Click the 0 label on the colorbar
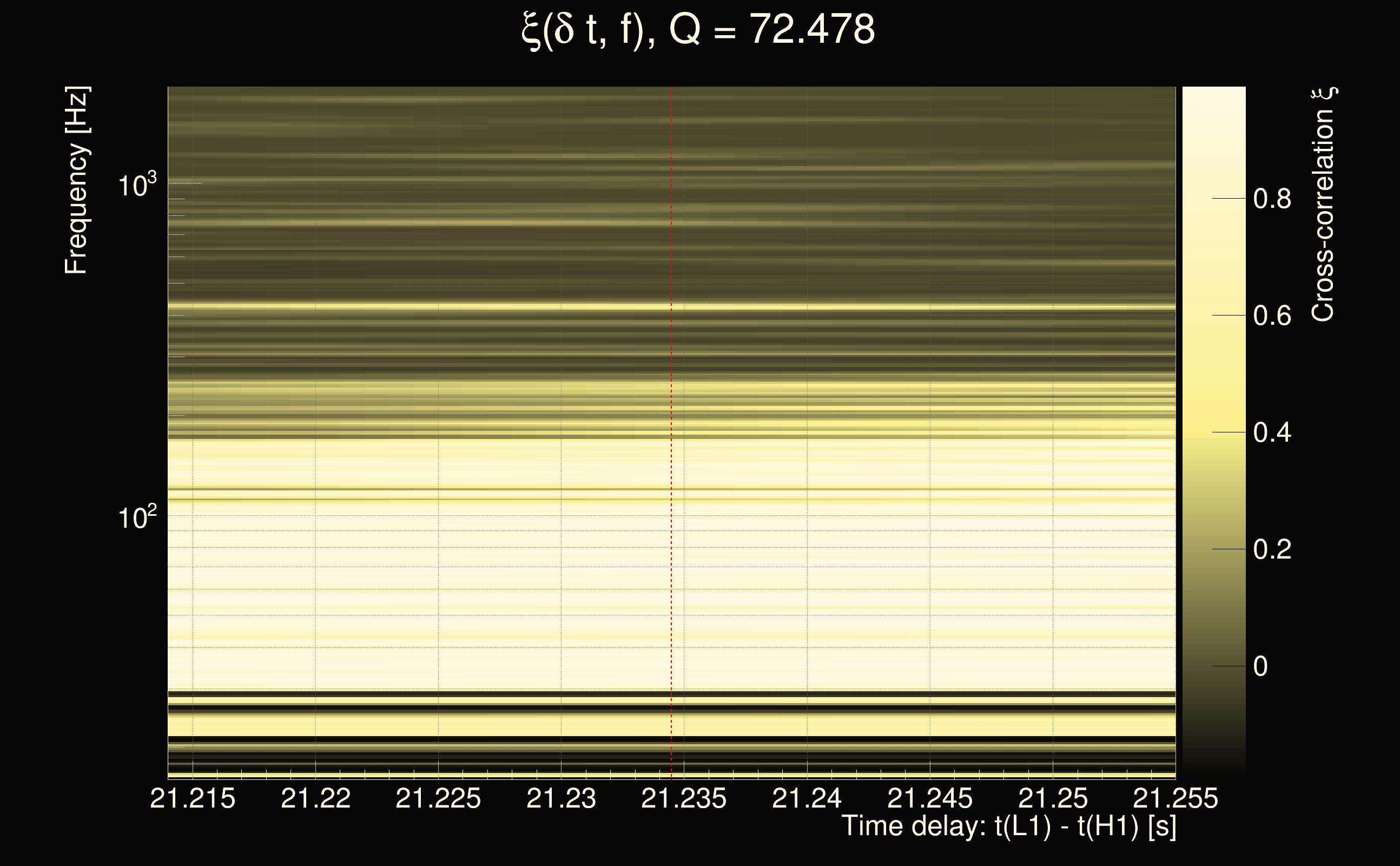Image resolution: width=1400 pixels, height=866 pixels. point(1260,667)
